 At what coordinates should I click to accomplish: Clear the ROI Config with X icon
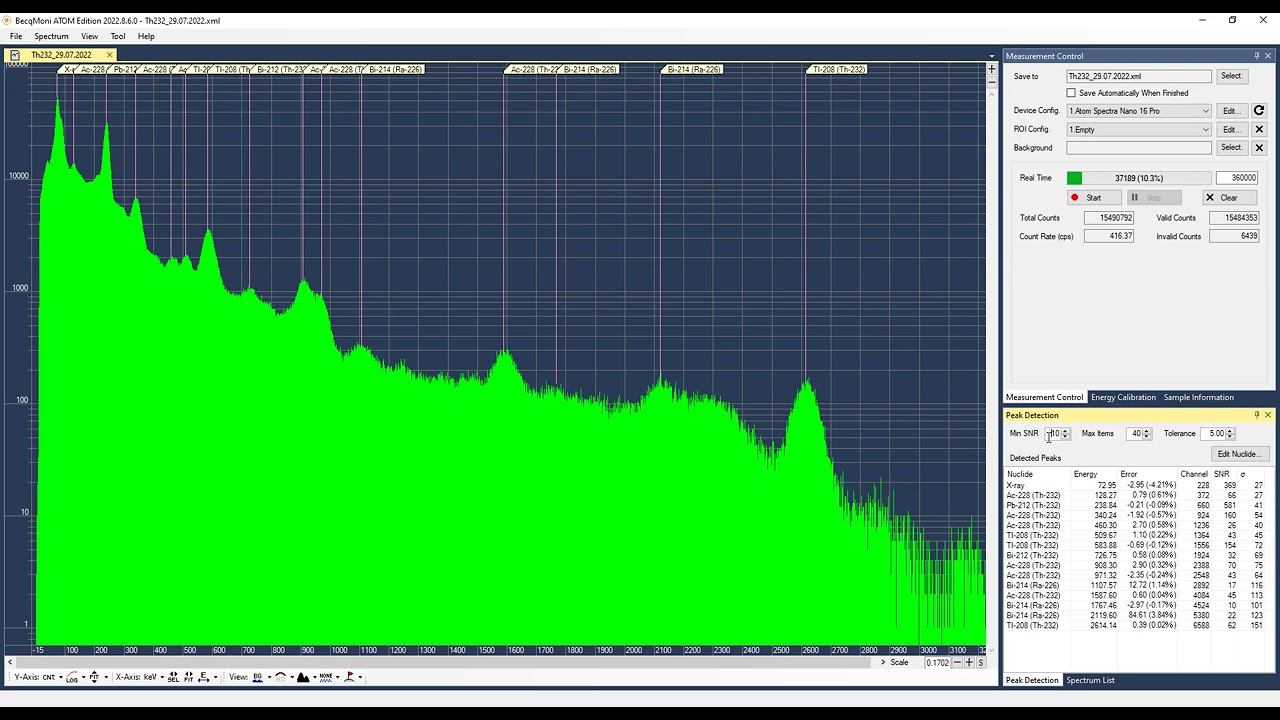(x=1259, y=129)
